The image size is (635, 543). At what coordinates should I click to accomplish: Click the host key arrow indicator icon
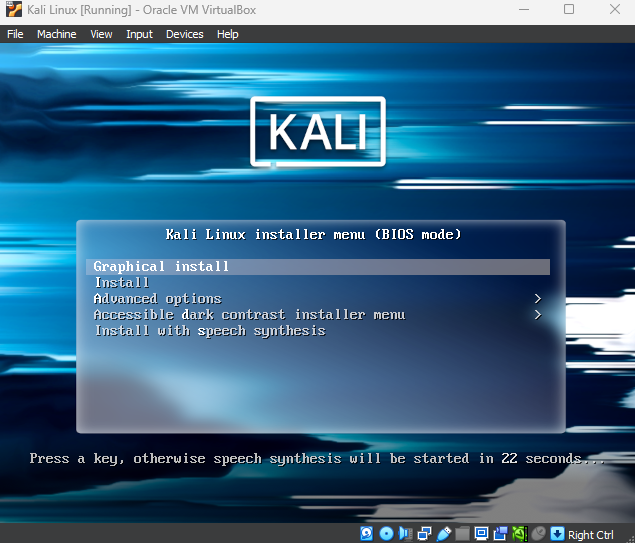558,534
